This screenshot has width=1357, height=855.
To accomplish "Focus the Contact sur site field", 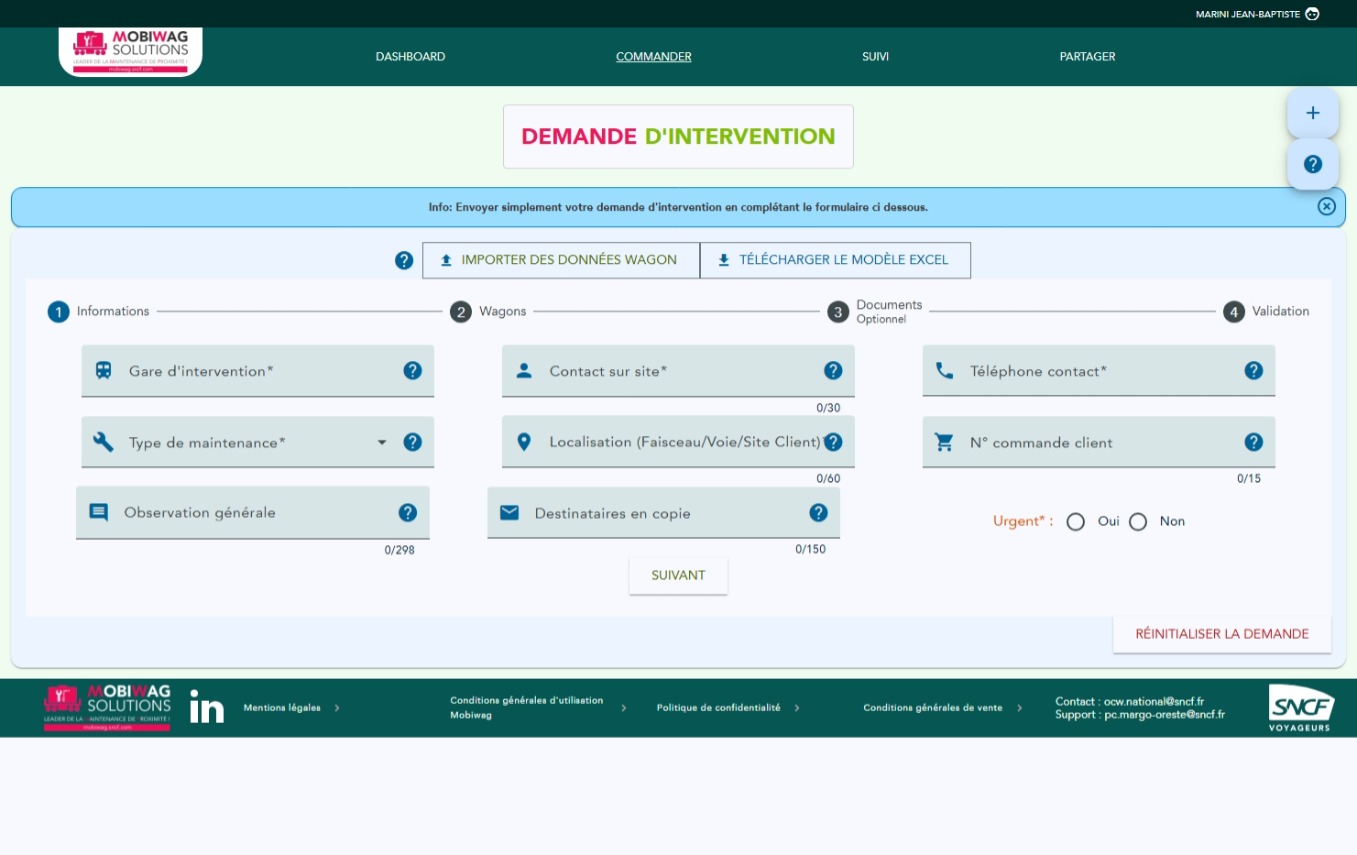I will (670, 371).
